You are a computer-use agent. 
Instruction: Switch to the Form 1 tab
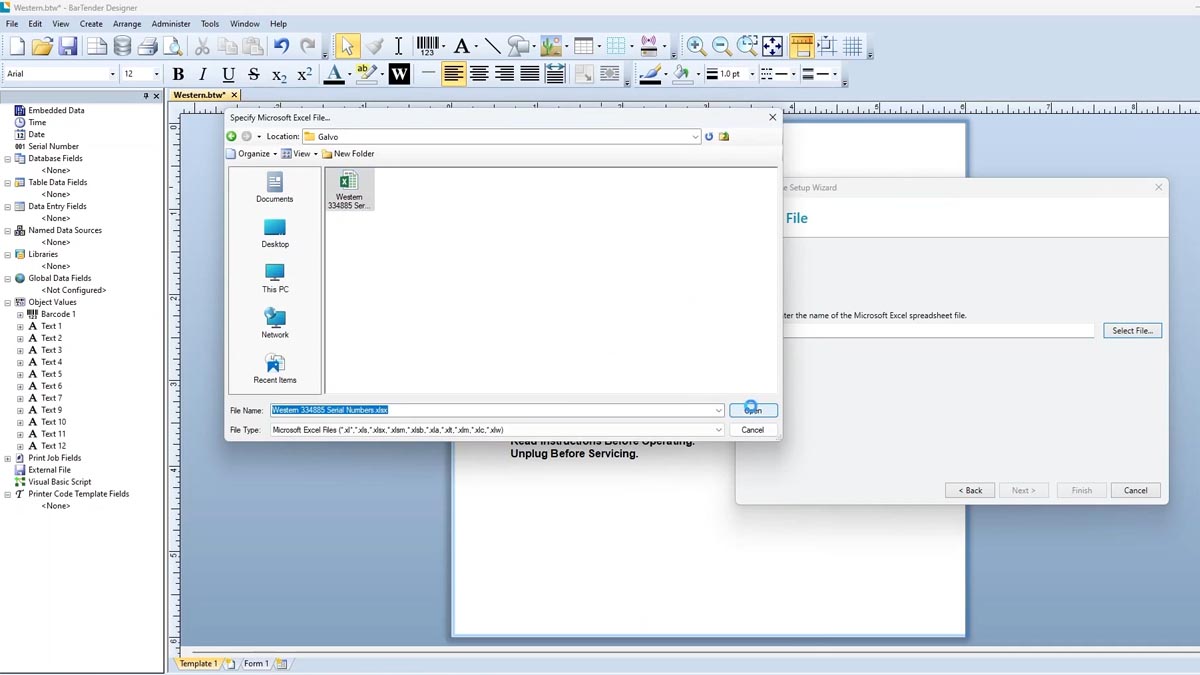coord(255,663)
